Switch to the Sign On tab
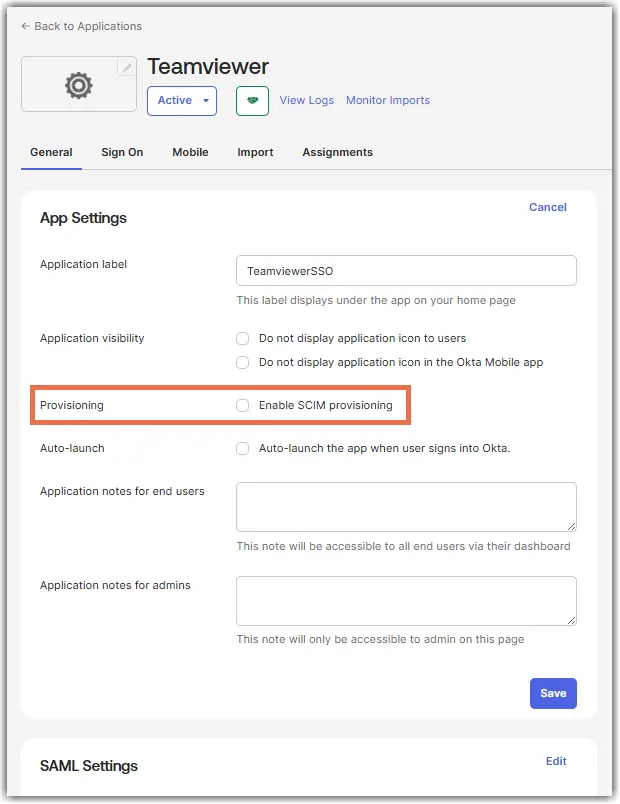620x804 pixels. pyautogui.click(x=122, y=152)
